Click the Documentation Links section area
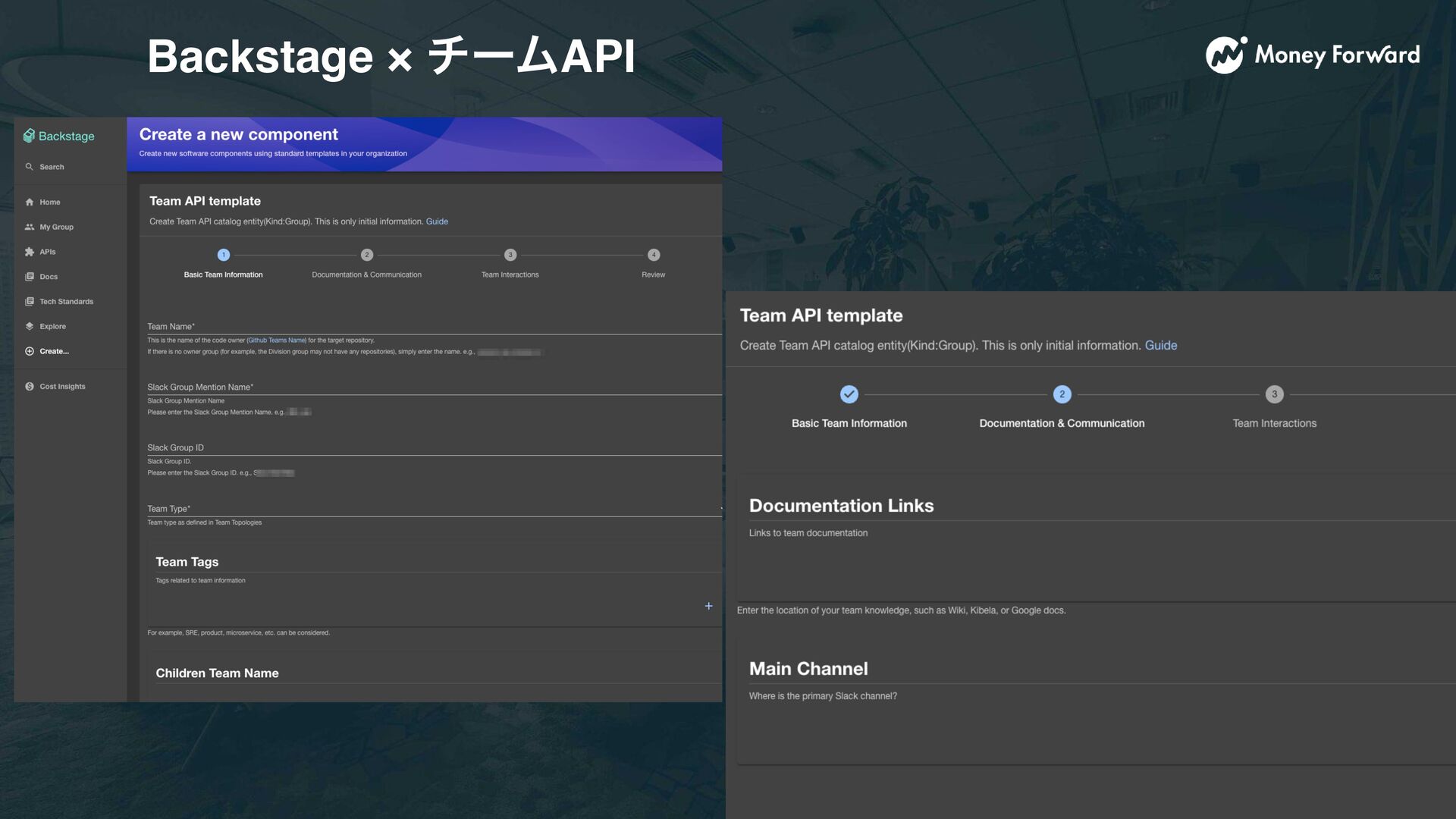The image size is (1456, 819). (1097, 540)
